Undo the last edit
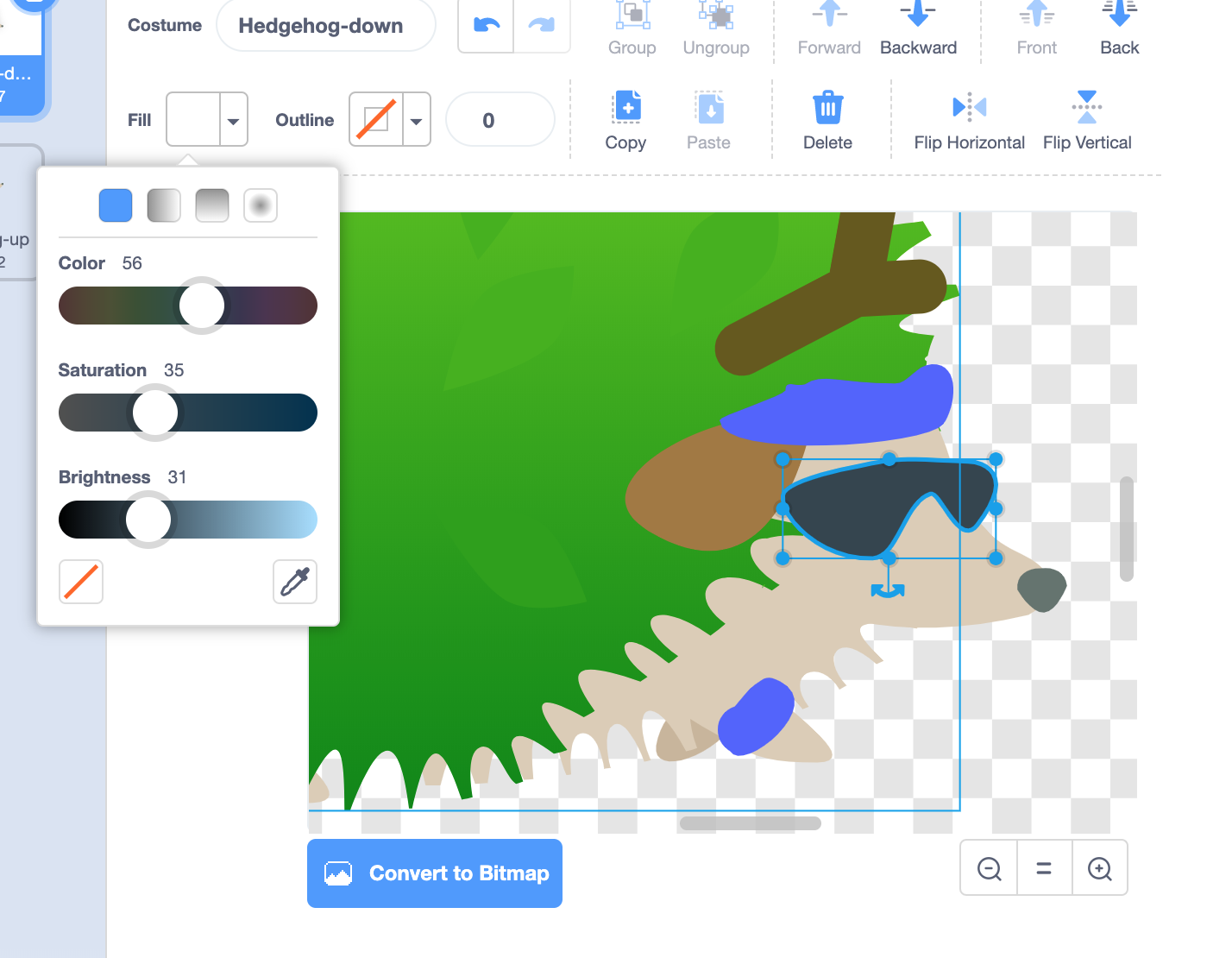This screenshot has width=1232, height=958. tap(484, 26)
